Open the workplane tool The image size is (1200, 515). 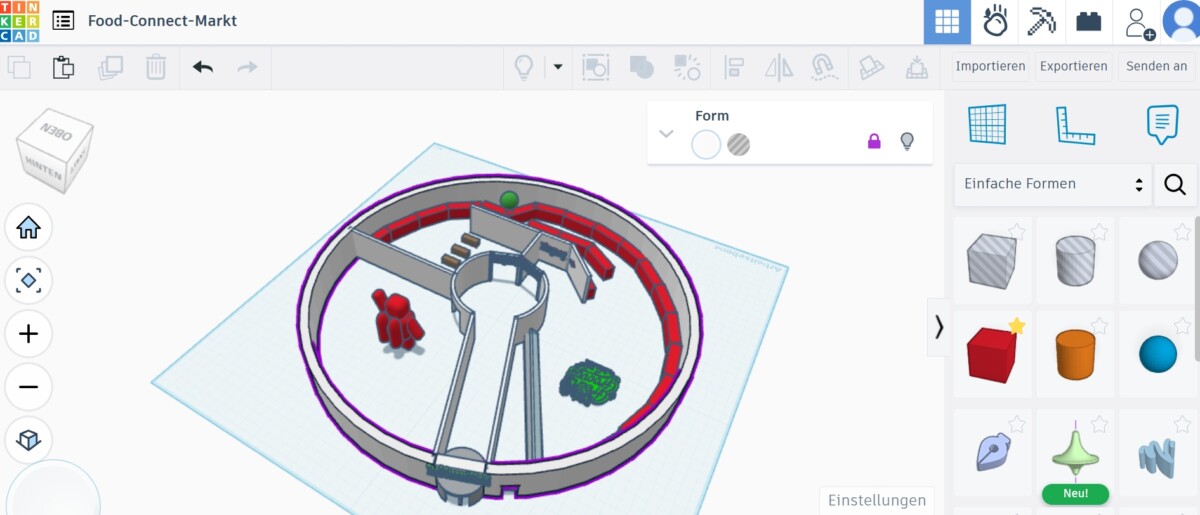pyautogui.click(x=987, y=125)
